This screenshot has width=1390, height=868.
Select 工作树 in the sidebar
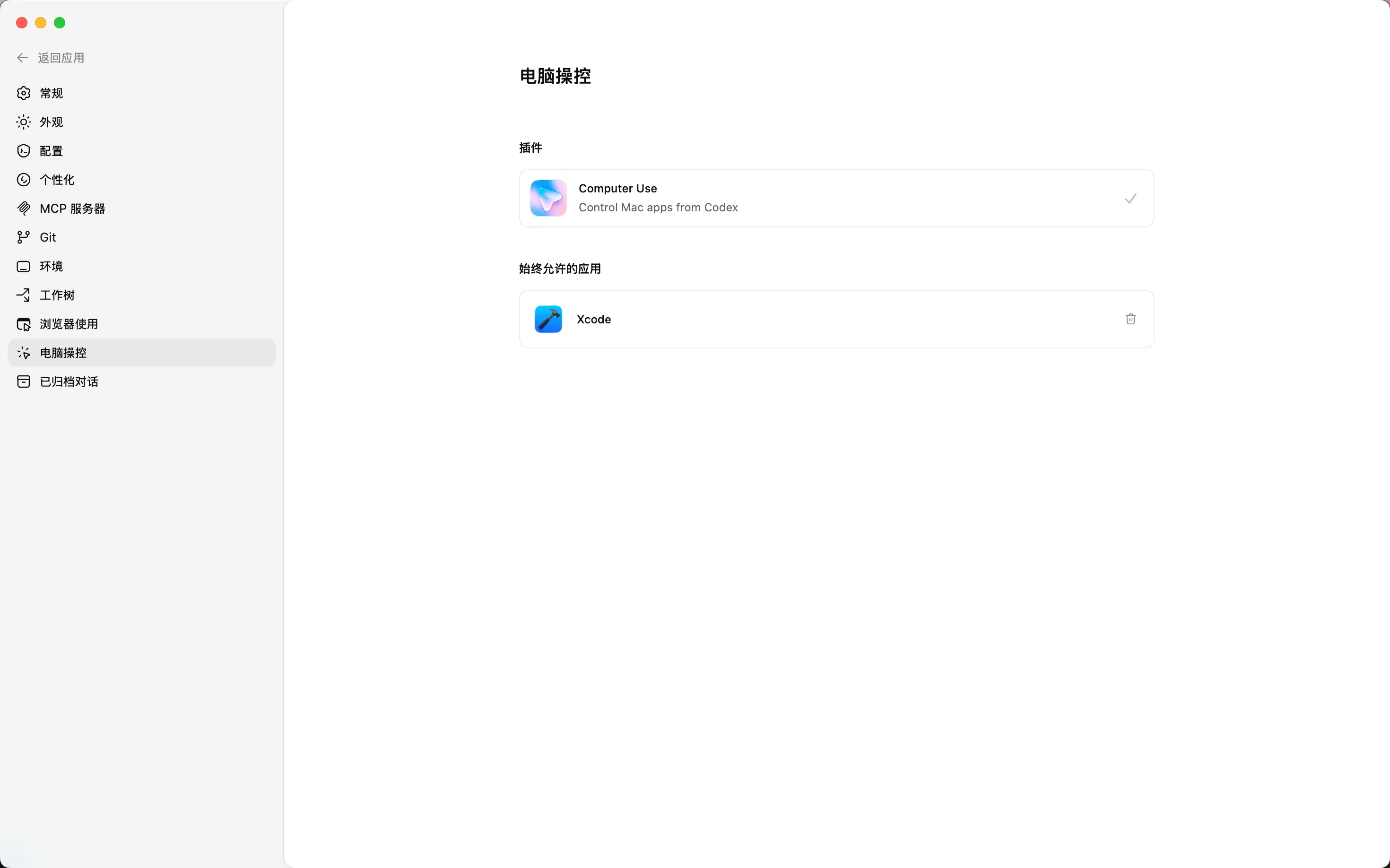57,295
